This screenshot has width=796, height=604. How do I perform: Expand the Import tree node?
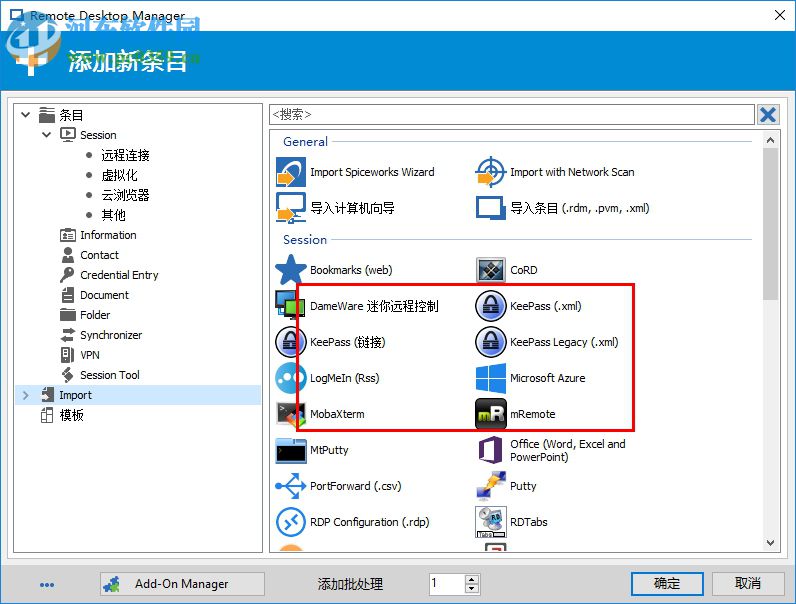25,395
